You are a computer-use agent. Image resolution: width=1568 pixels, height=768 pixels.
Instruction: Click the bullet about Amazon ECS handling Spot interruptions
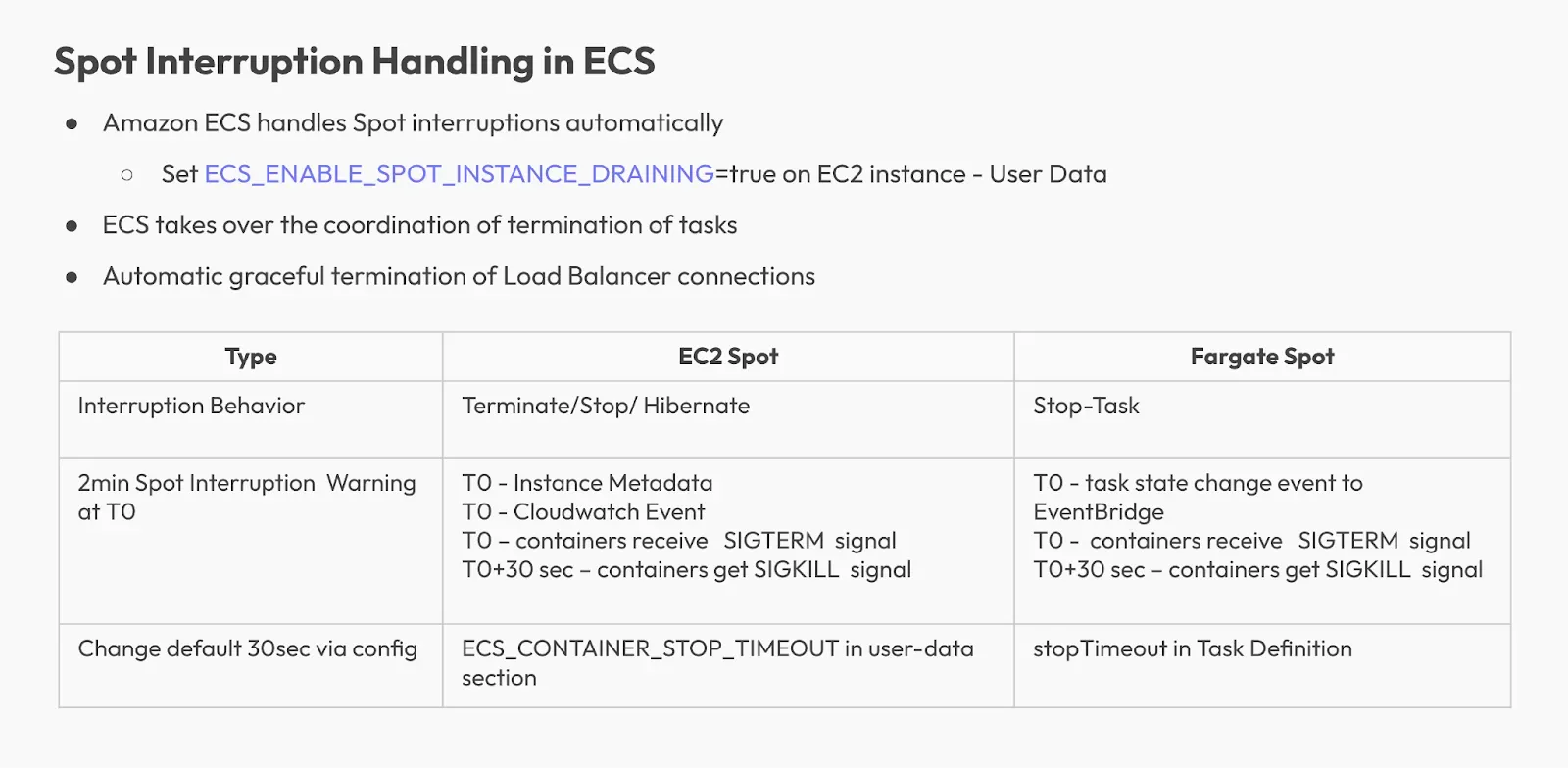[x=413, y=122]
